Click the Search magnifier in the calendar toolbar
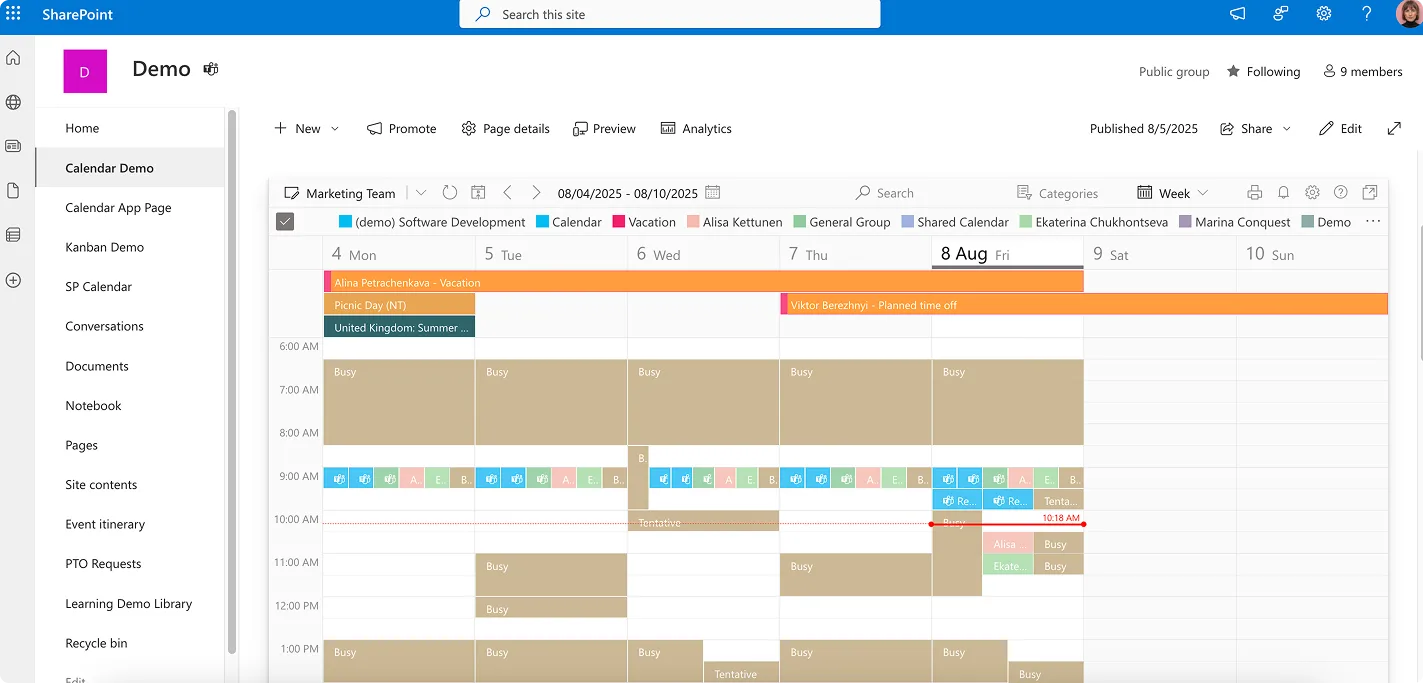 coord(863,192)
